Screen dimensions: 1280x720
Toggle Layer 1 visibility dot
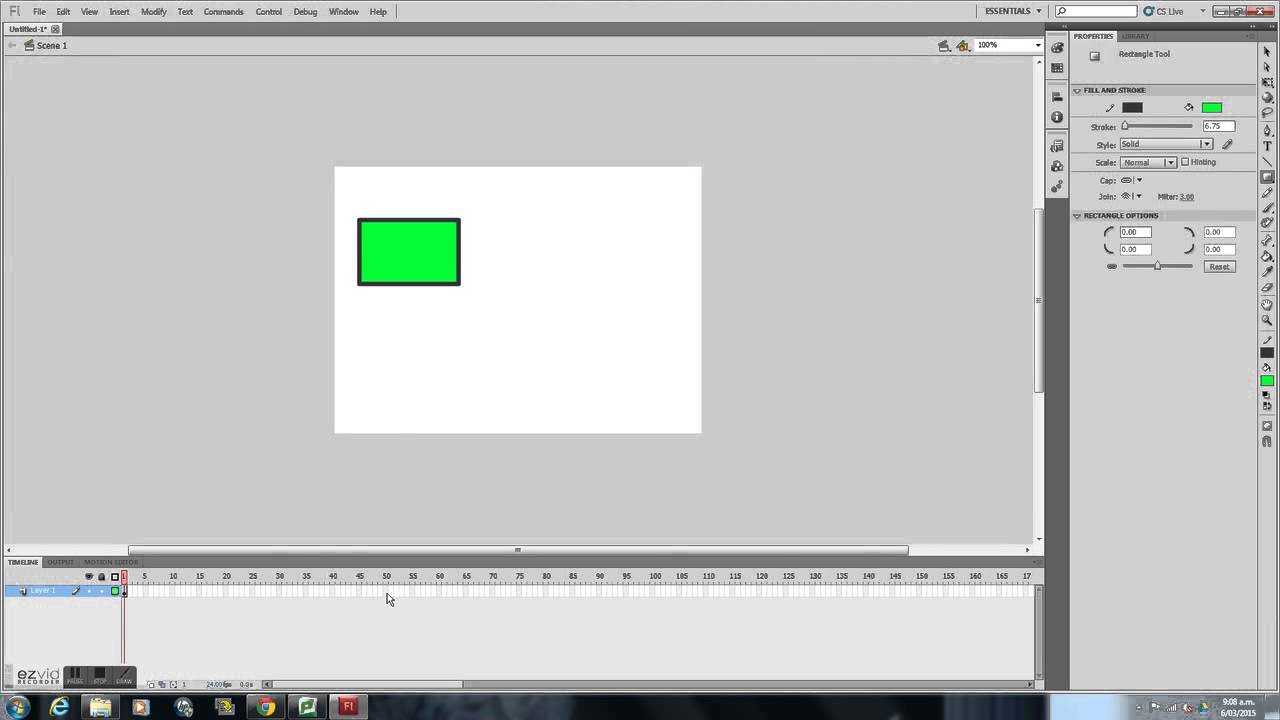[x=88, y=591]
